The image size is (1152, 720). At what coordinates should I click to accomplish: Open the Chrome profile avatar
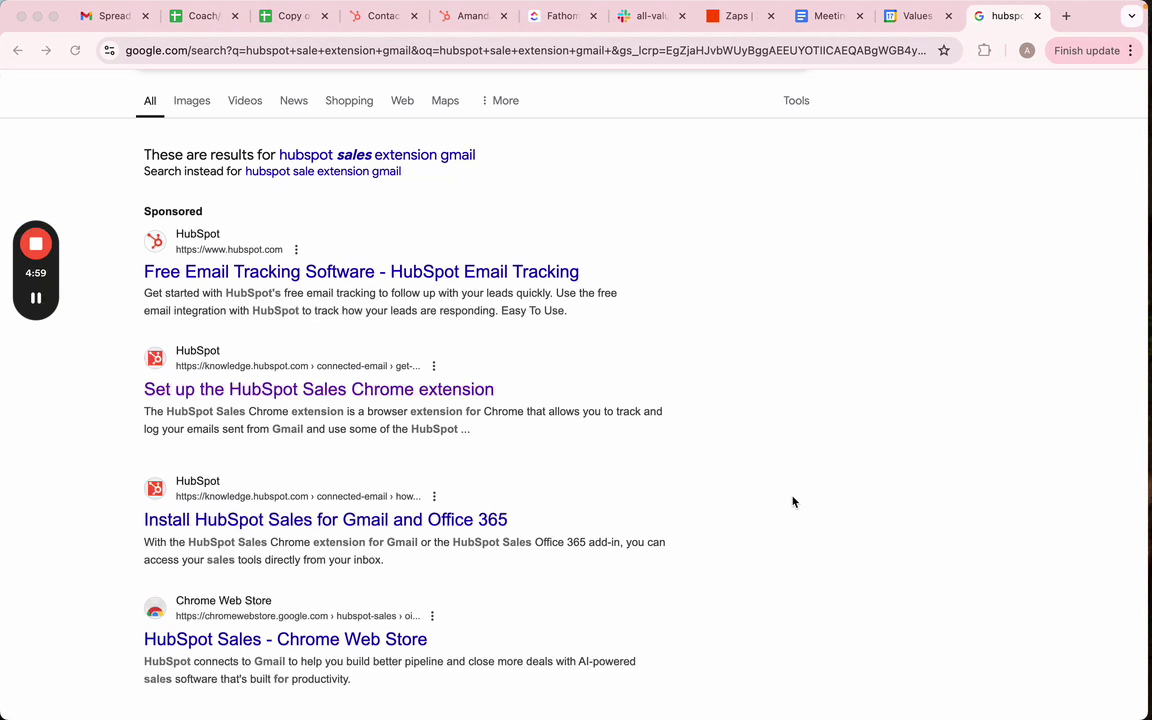click(x=1027, y=51)
